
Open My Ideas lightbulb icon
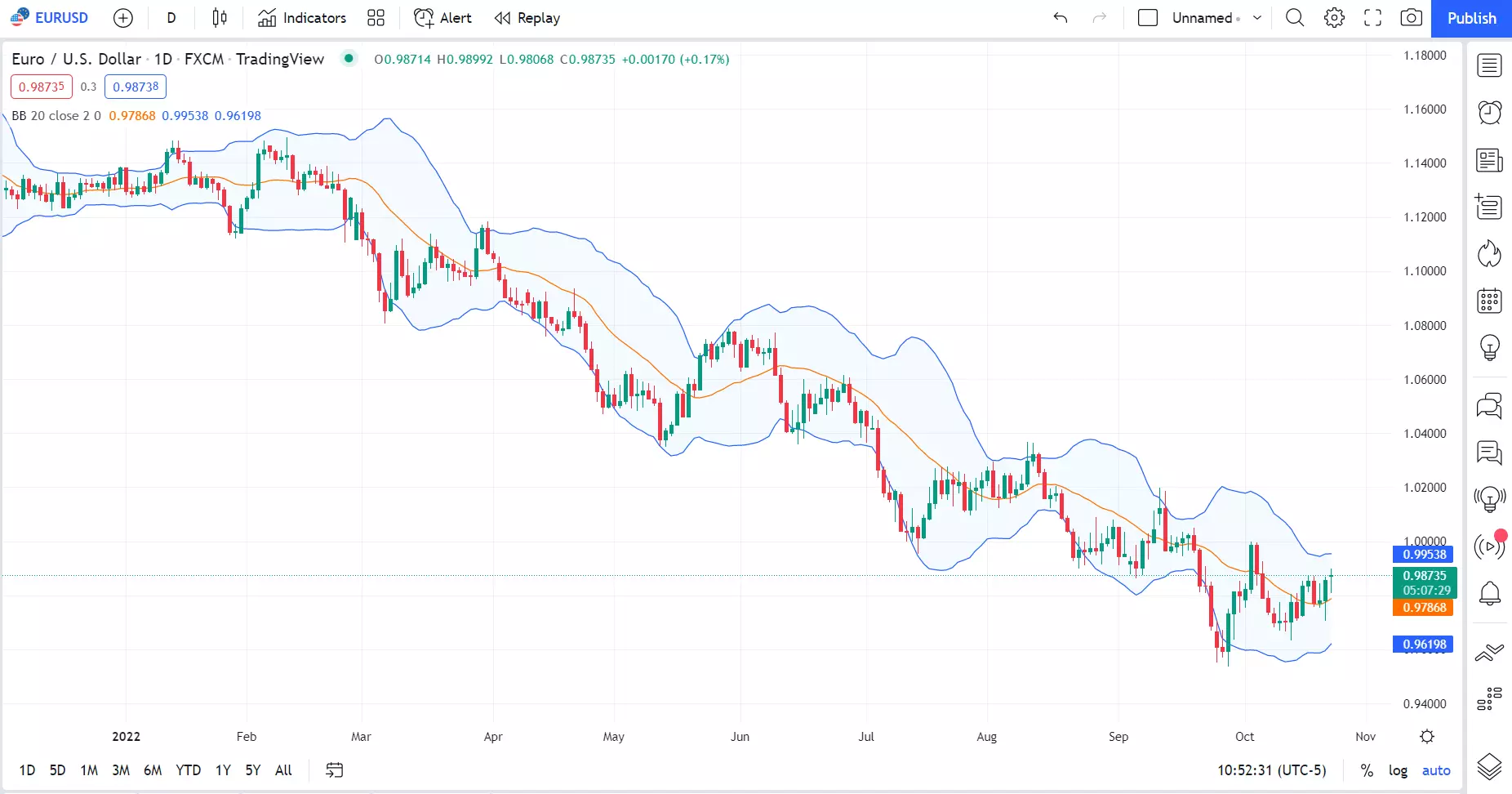pos(1489,348)
